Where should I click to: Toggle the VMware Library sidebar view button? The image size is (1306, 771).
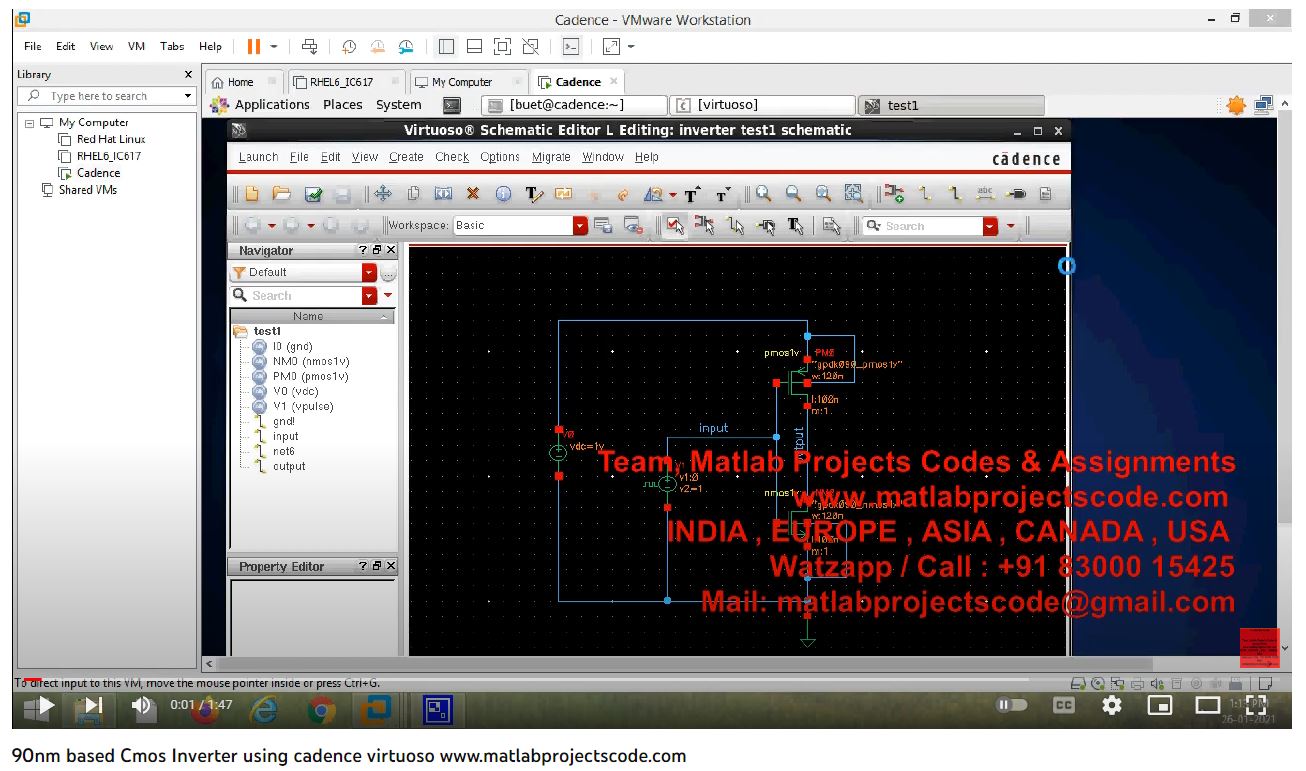(x=446, y=46)
